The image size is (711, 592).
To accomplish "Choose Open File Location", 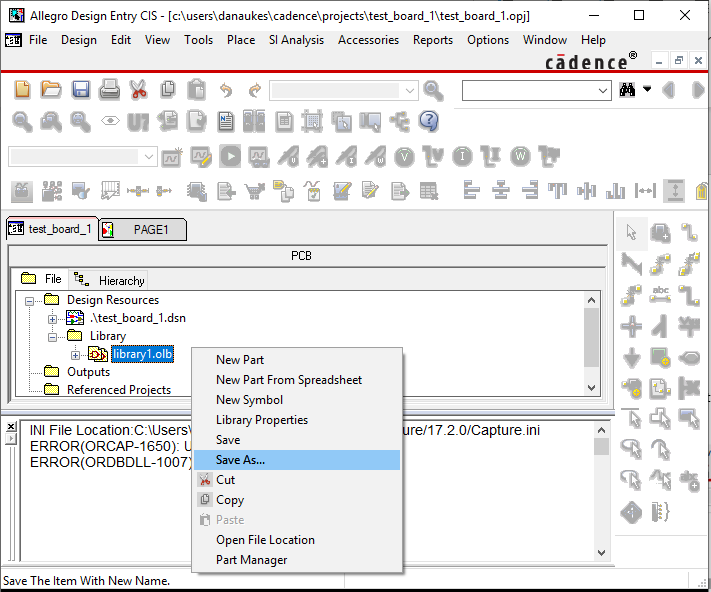I will (297, 539).
